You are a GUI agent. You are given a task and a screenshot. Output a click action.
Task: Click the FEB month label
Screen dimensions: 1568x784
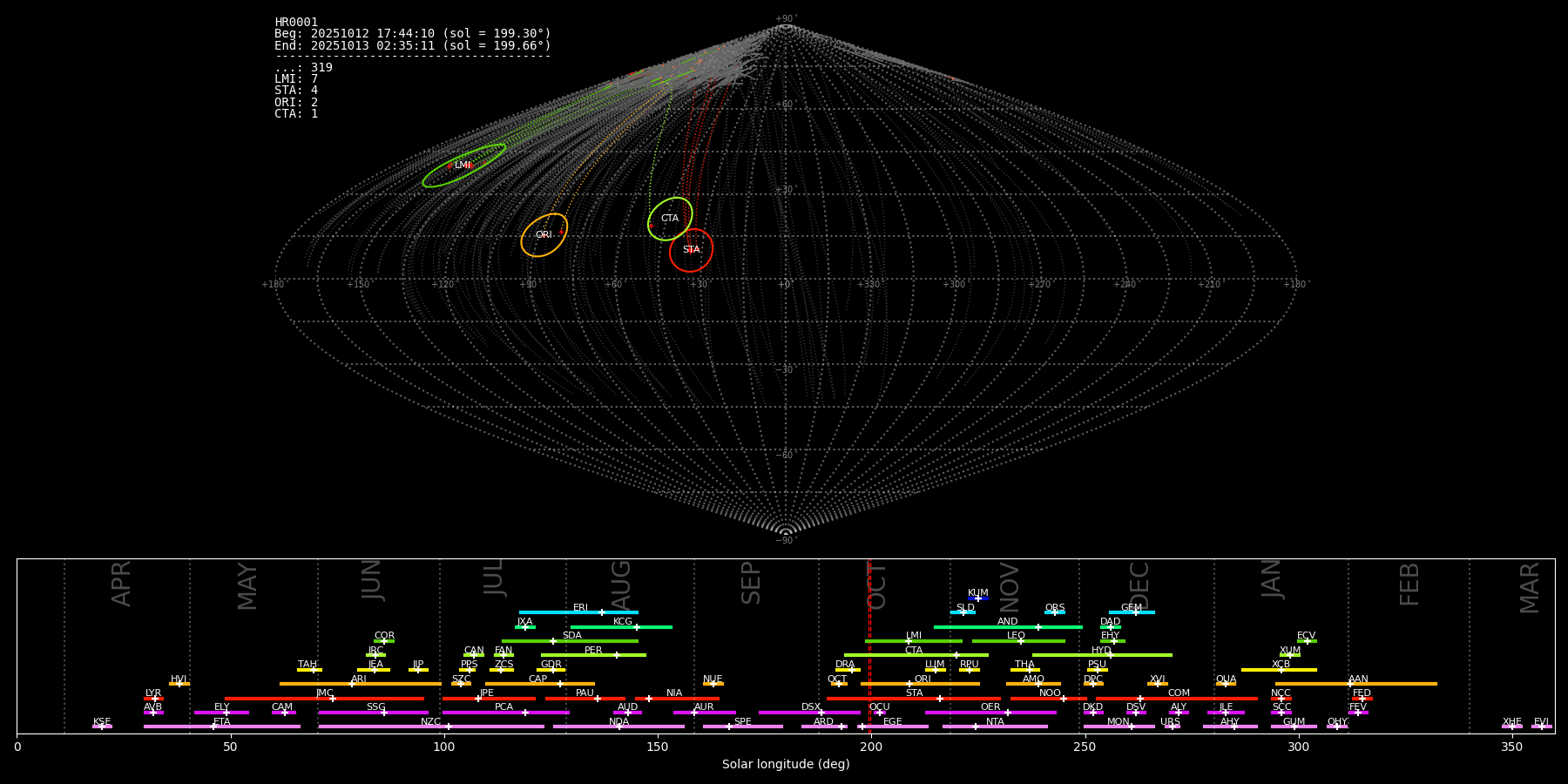pyautogui.click(x=1409, y=585)
